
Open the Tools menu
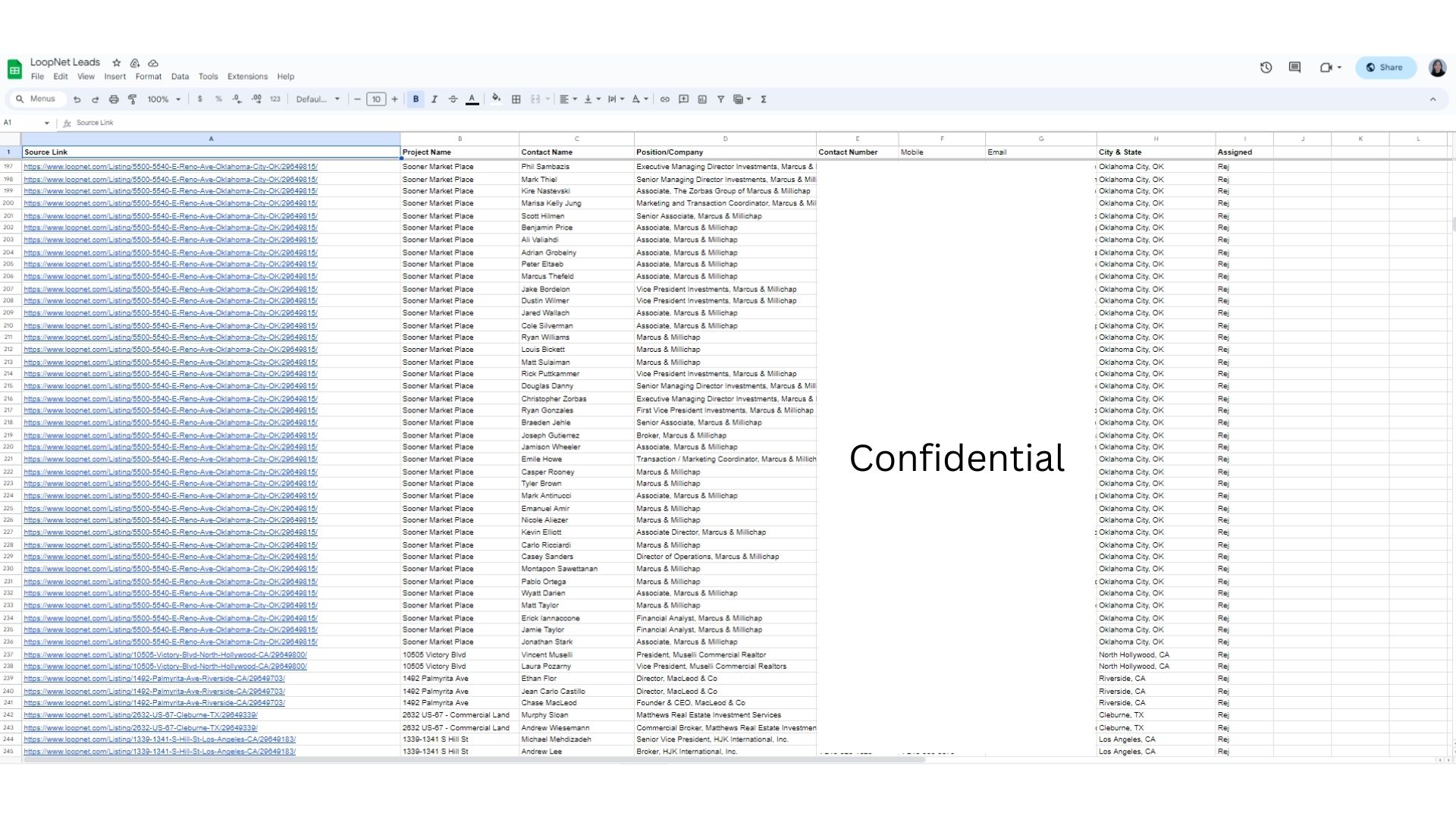pyautogui.click(x=209, y=77)
